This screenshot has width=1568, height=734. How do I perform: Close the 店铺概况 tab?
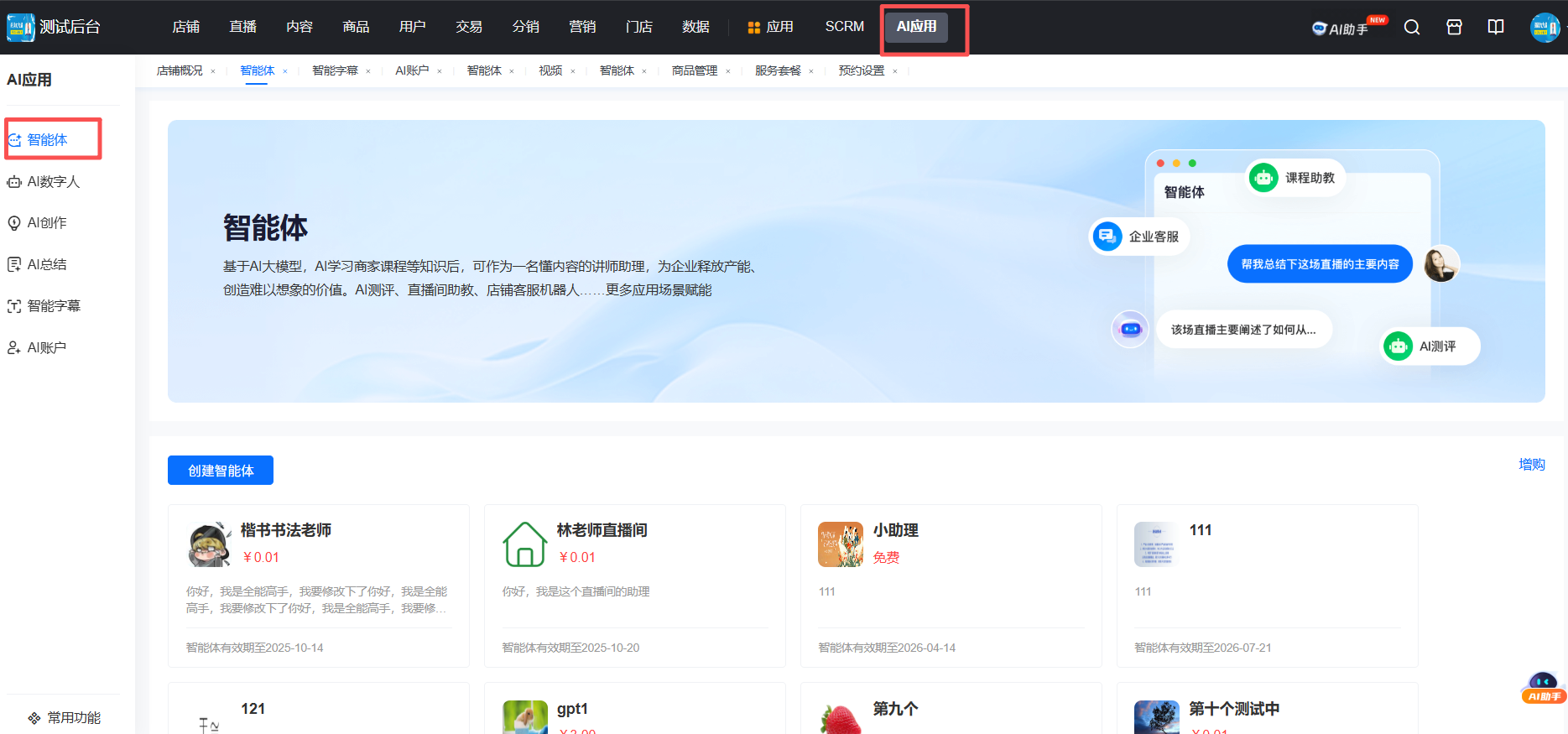point(213,71)
